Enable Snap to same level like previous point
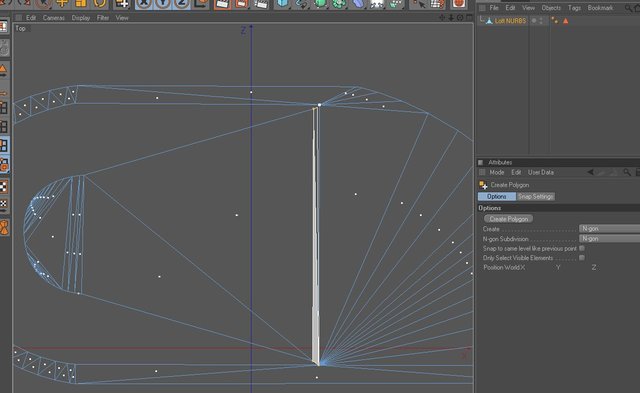The height and width of the screenshot is (393, 640). coord(582,248)
